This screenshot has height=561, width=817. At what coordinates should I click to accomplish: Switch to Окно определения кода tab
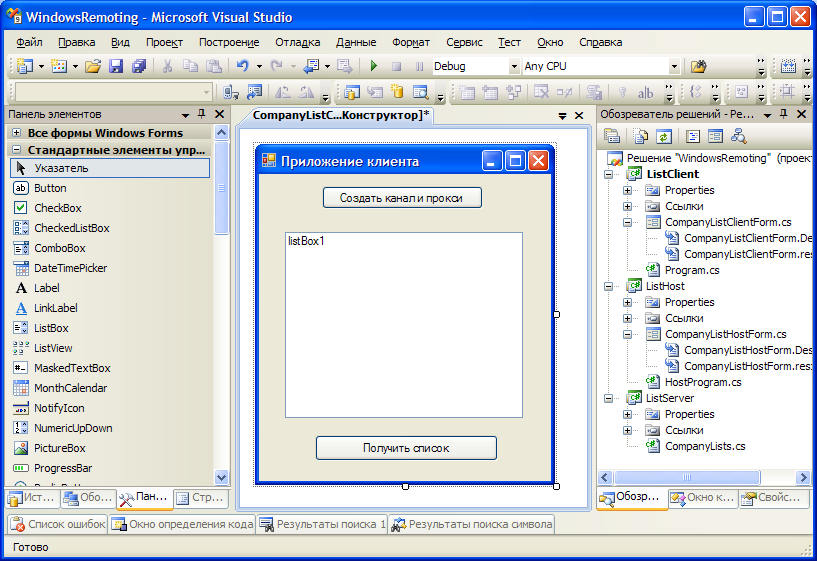coord(182,524)
